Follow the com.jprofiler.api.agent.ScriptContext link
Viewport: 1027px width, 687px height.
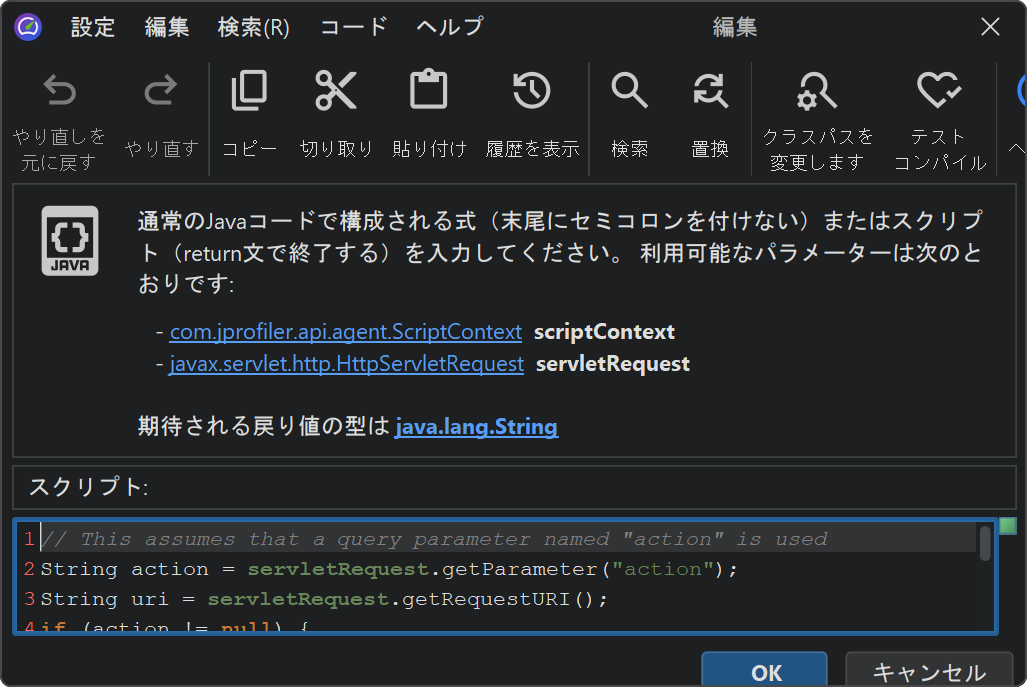(345, 332)
